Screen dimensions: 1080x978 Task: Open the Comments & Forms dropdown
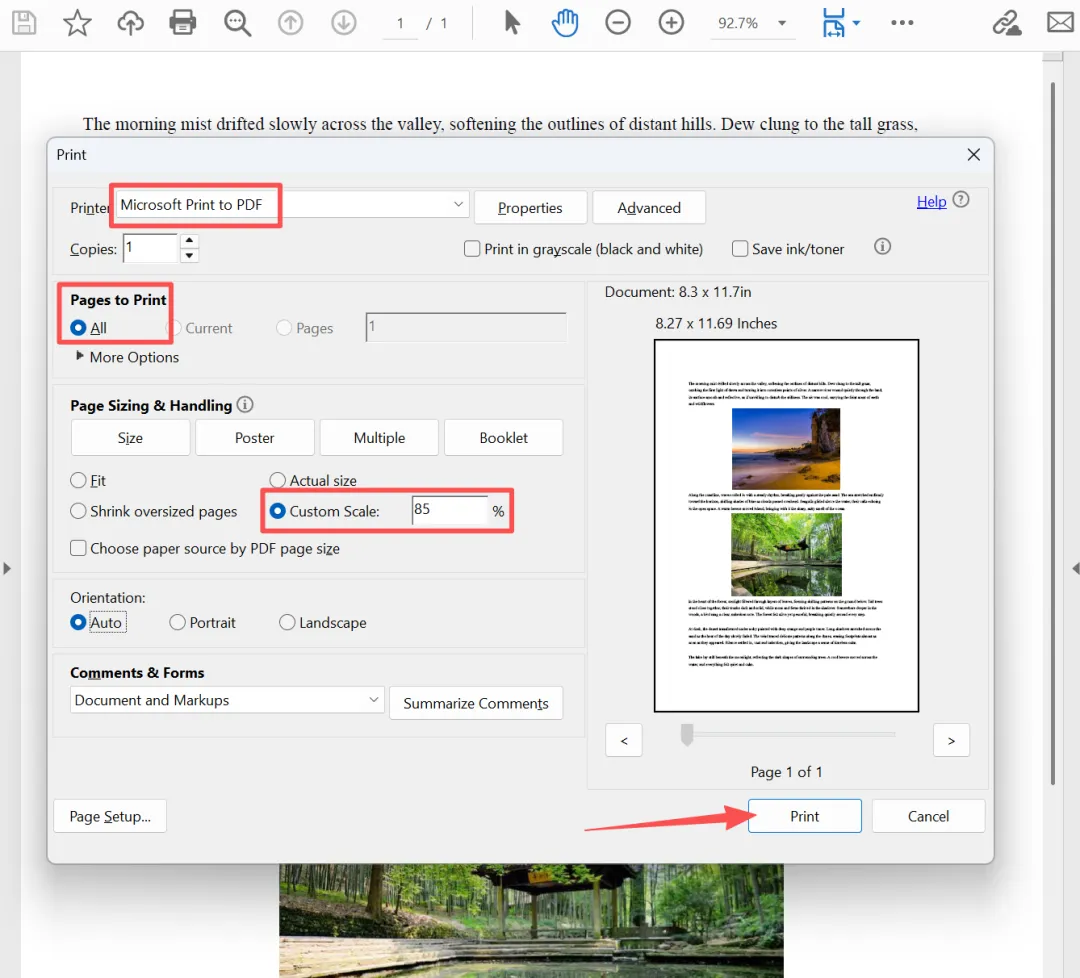coord(227,700)
